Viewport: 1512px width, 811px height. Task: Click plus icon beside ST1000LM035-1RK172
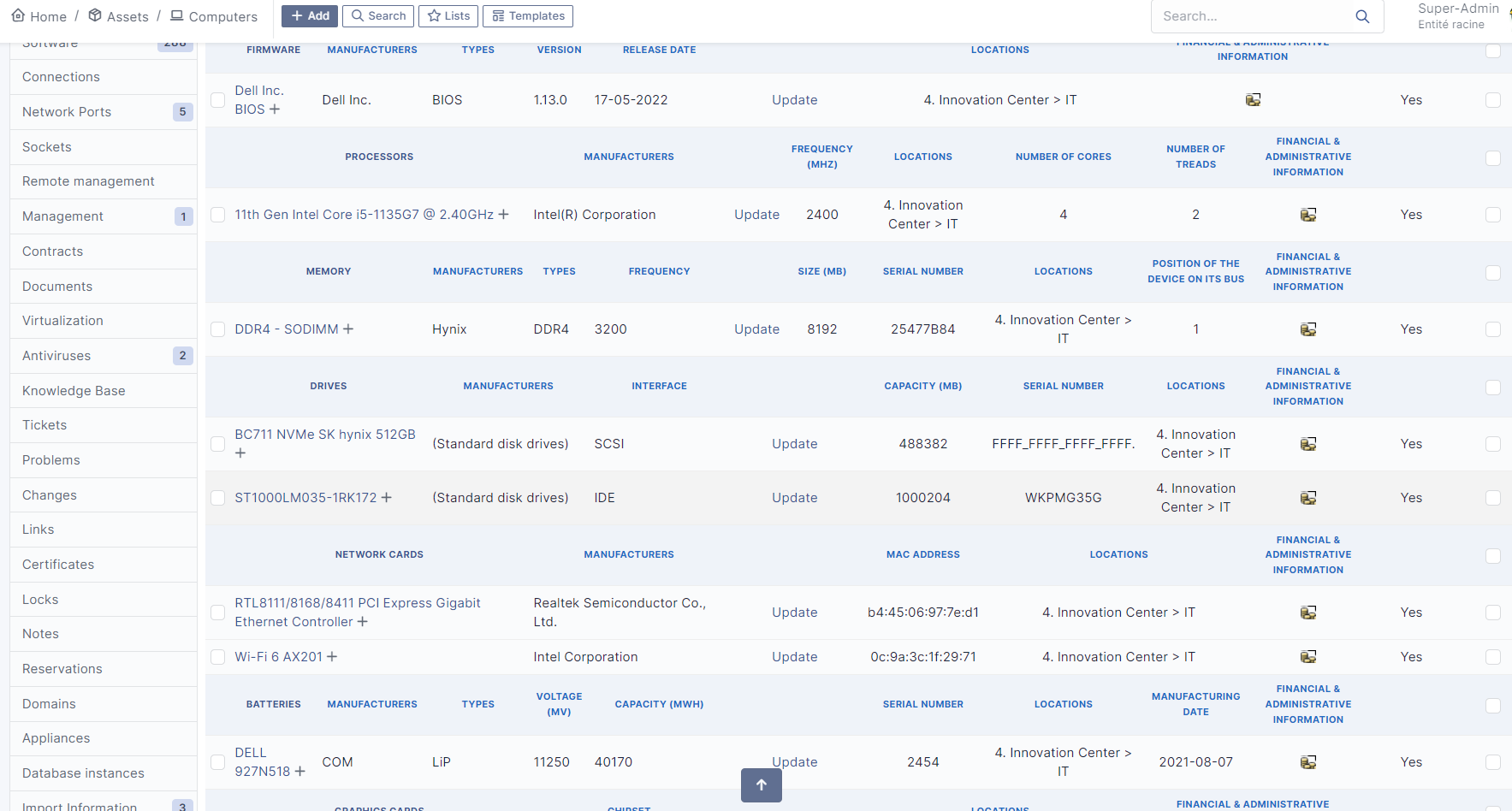click(387, 498)
